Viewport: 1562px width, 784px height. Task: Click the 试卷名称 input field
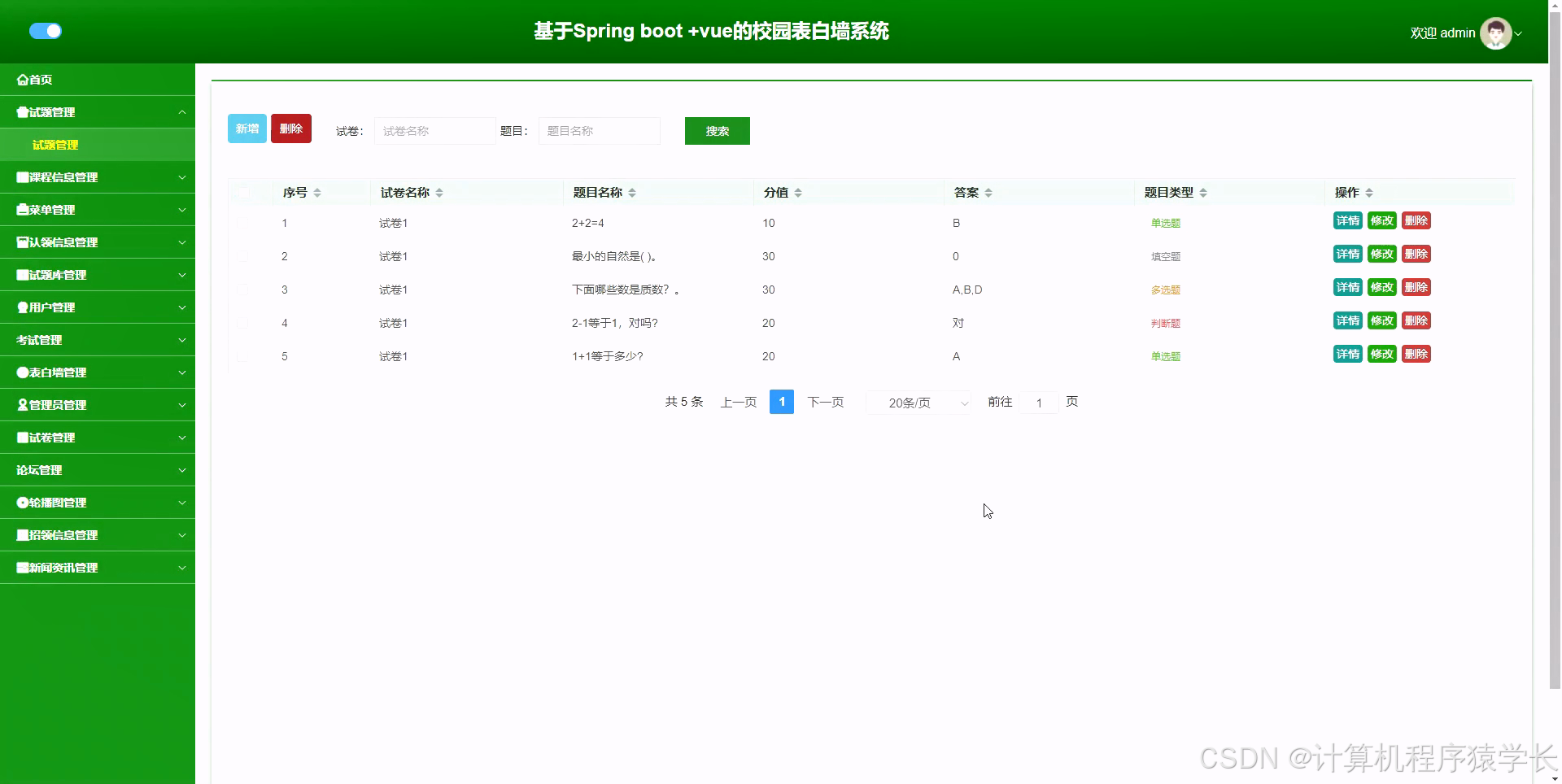(434, 130)
